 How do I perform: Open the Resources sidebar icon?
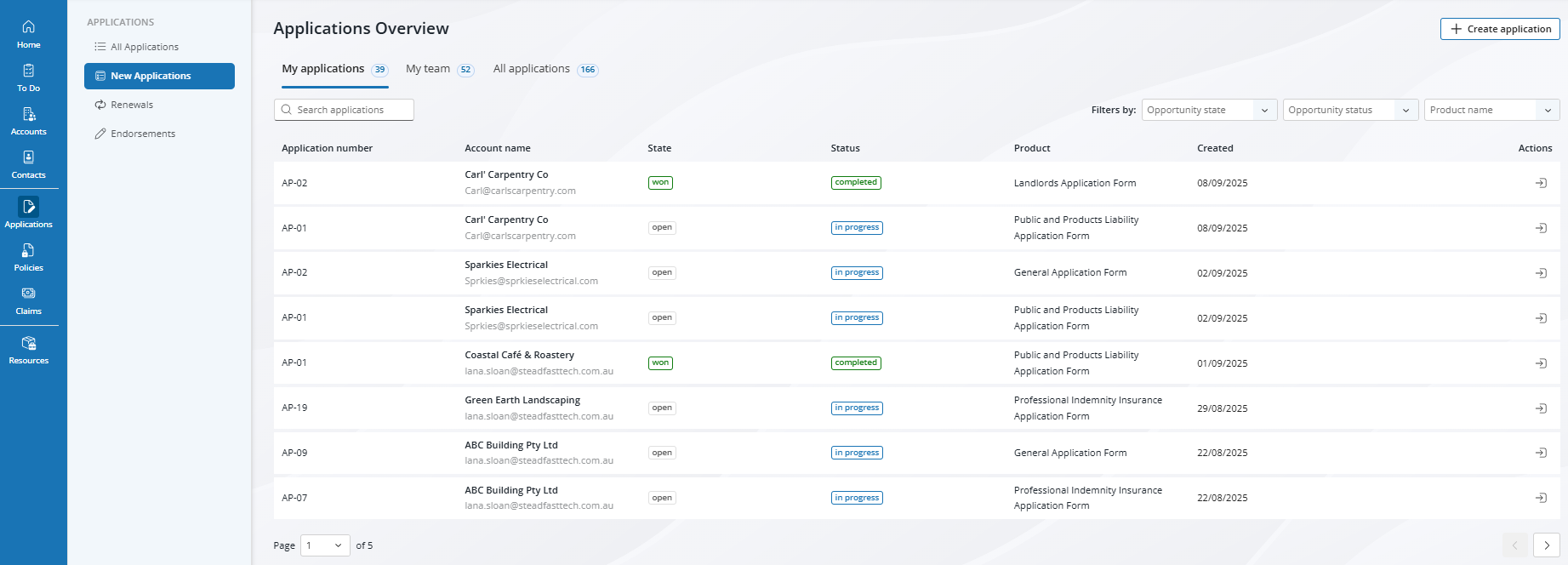pos(28,349)
